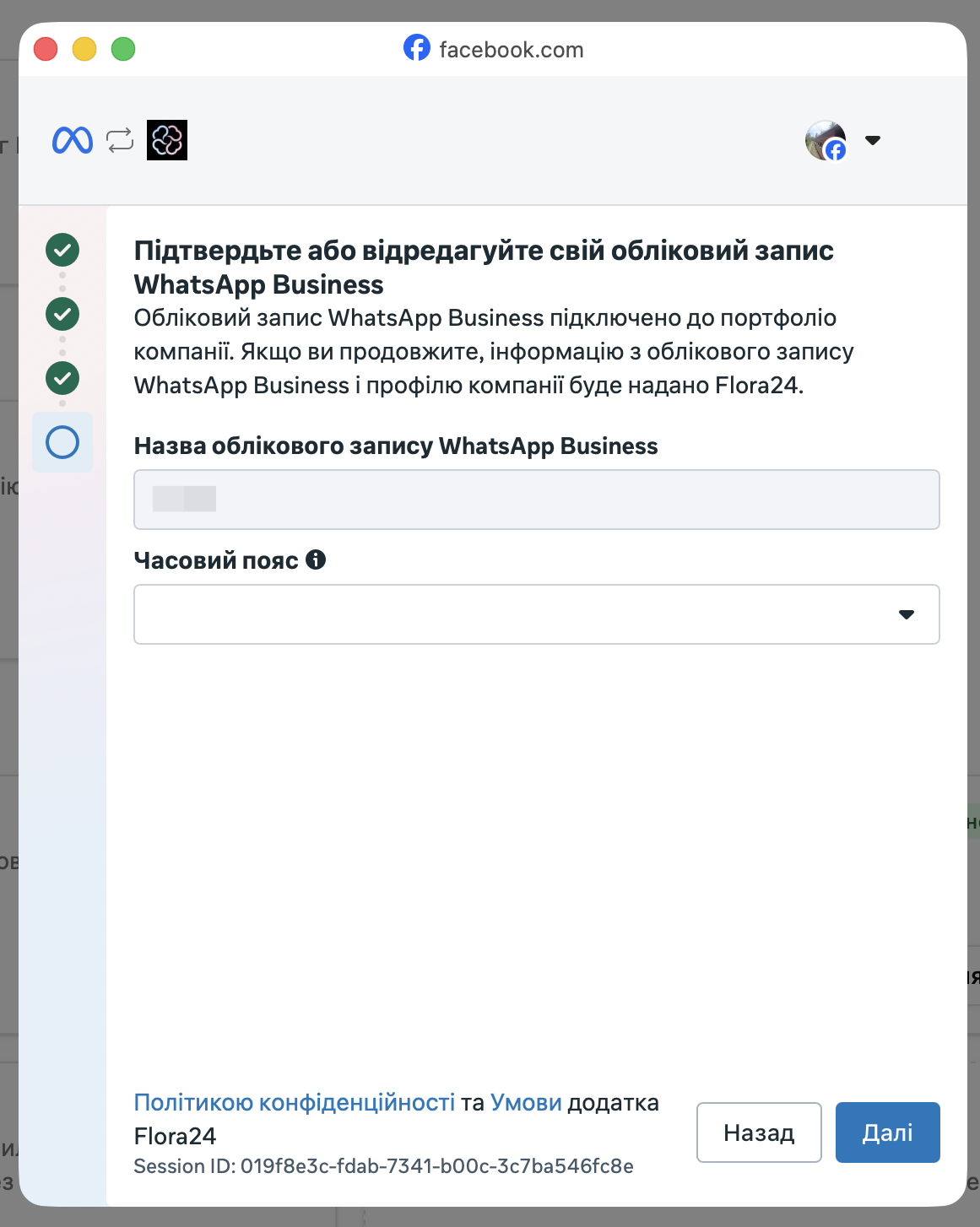Click the Meta logo icon

point(73,140)
